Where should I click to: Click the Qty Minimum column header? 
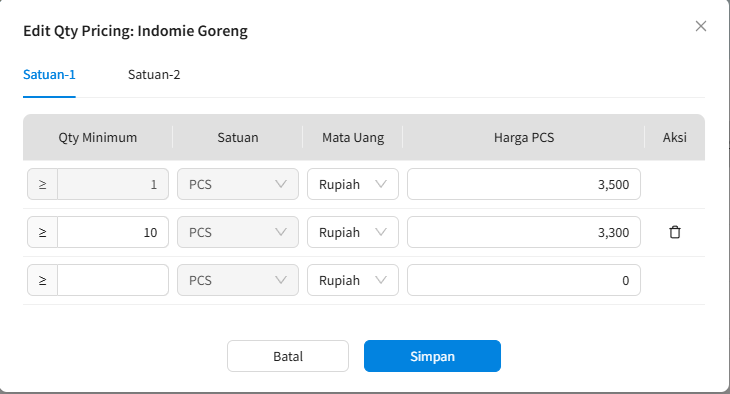pyautogui.click(x=98, y=137)
